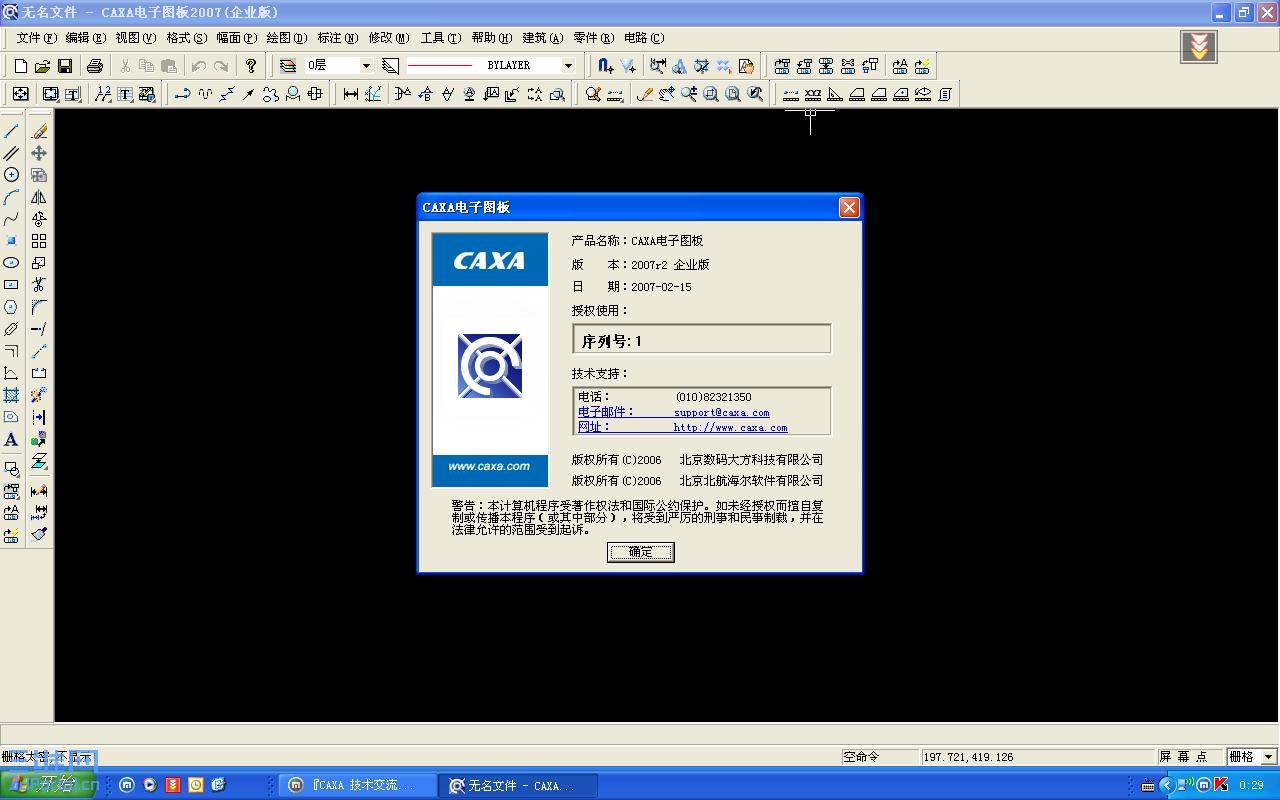The image size is (1280, 800).
Task: Open the 格式(S) menu
Action: [x=186, y=38]
